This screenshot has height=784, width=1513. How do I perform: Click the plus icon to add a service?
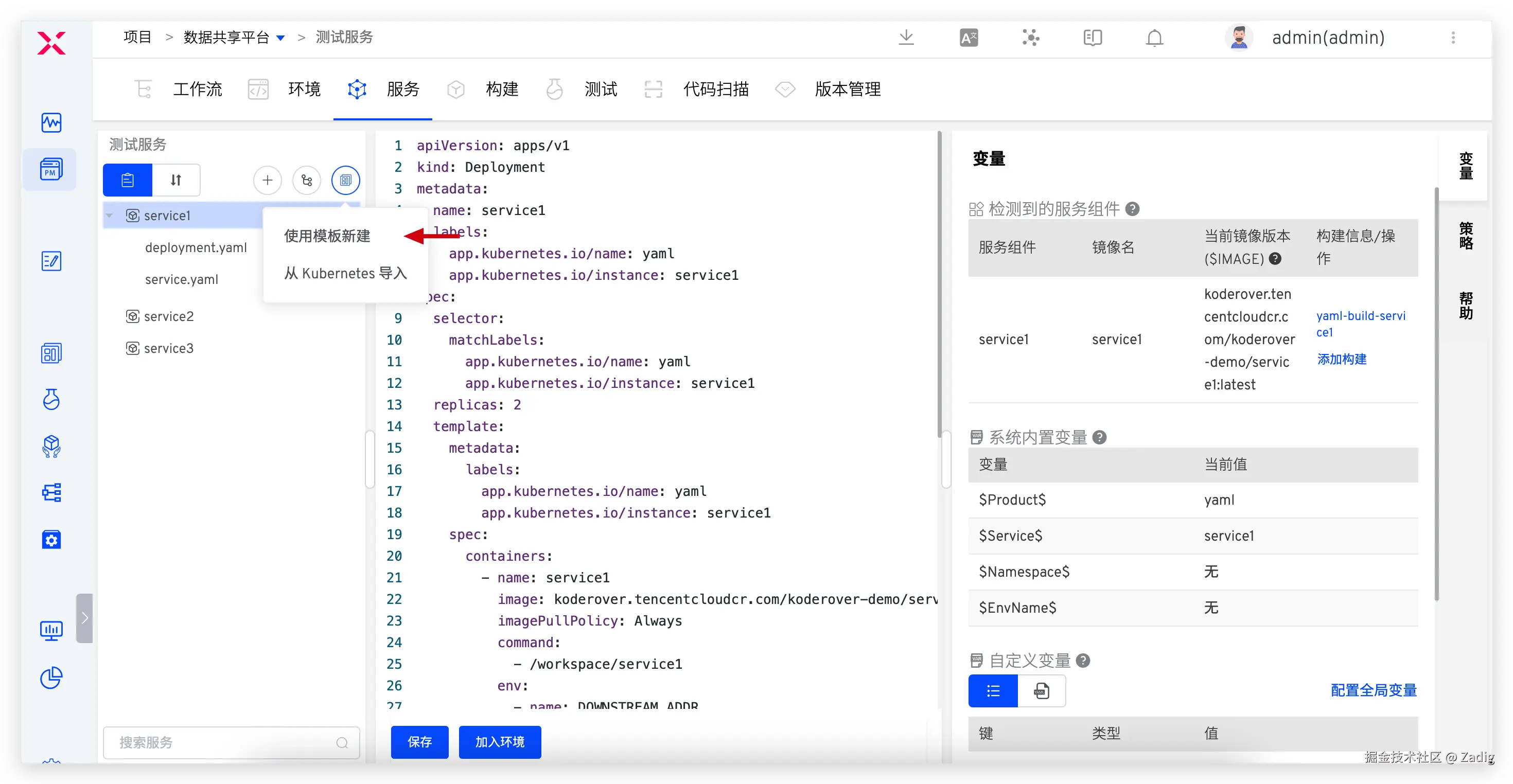click(267, 180)
